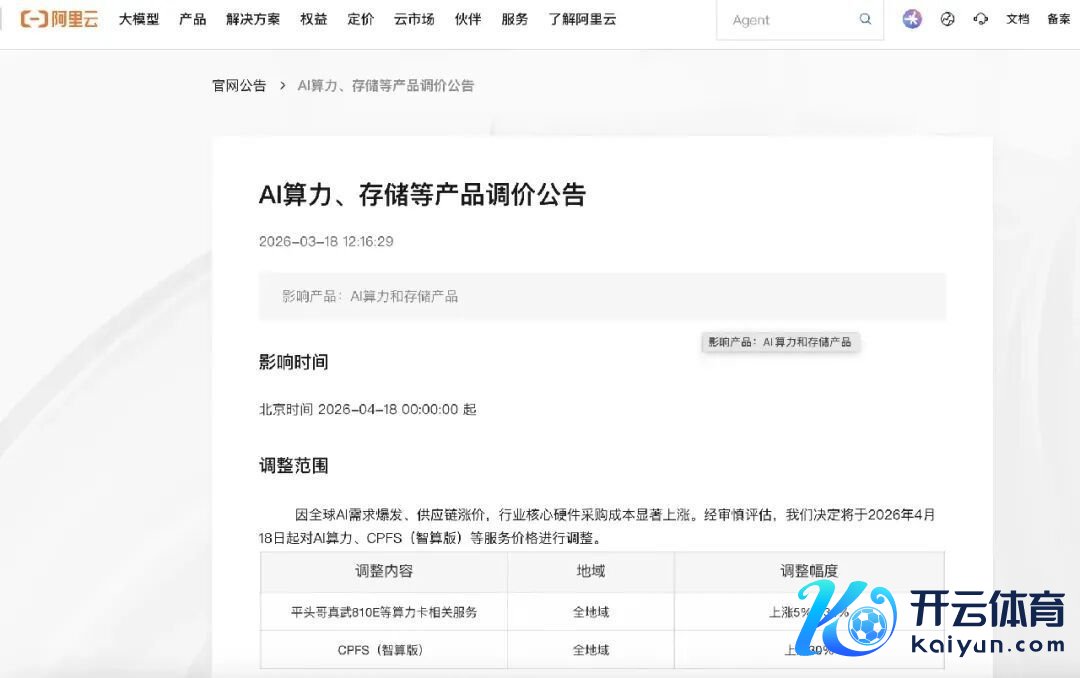Viewport: 1080px width, 678px height.
Task: Open the 产品 navigation menu
Action: [193, 19]
